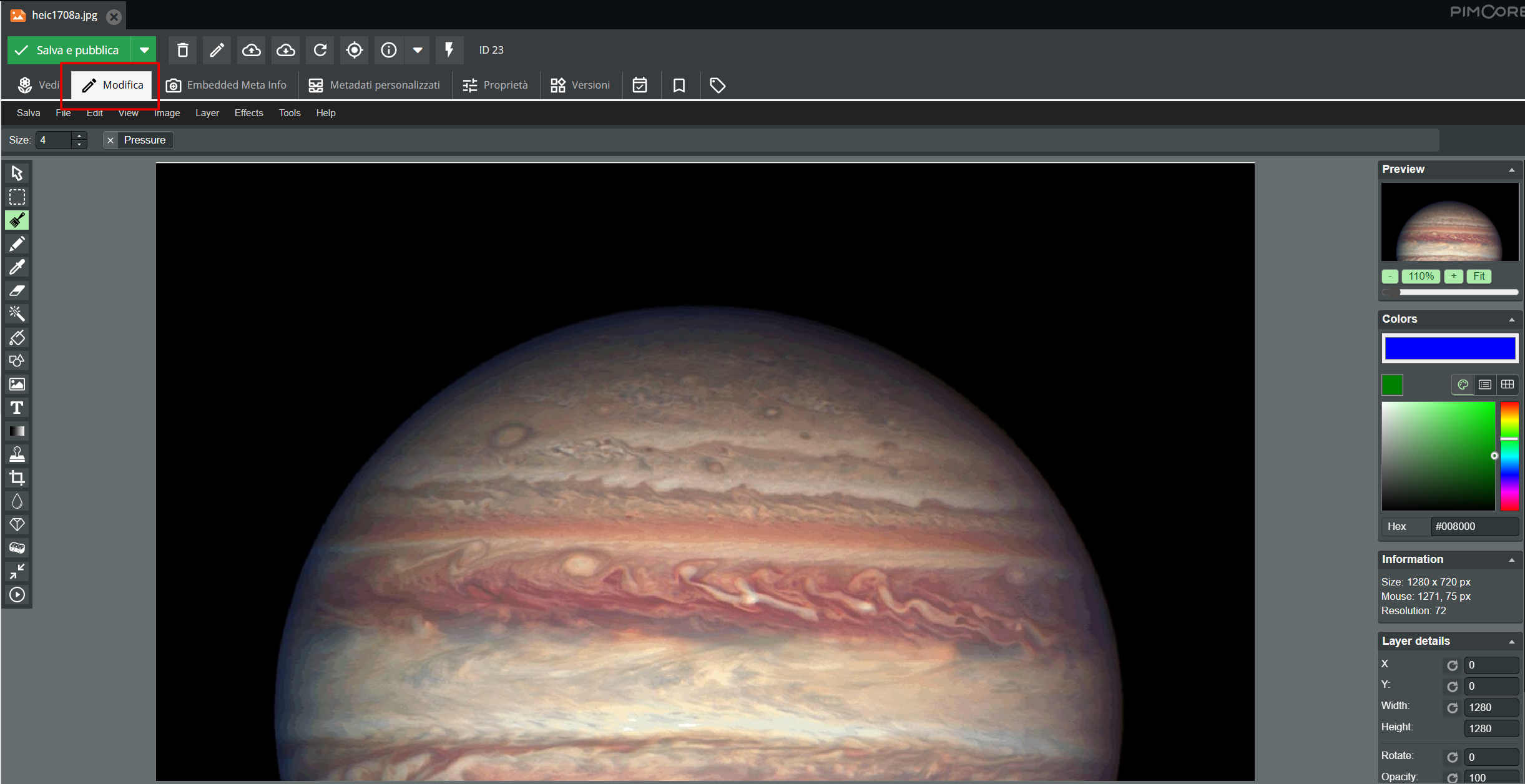Open Salva e pubblica dropdown arrow
The height and width of the screenshot is (784, 1525).
144,50
